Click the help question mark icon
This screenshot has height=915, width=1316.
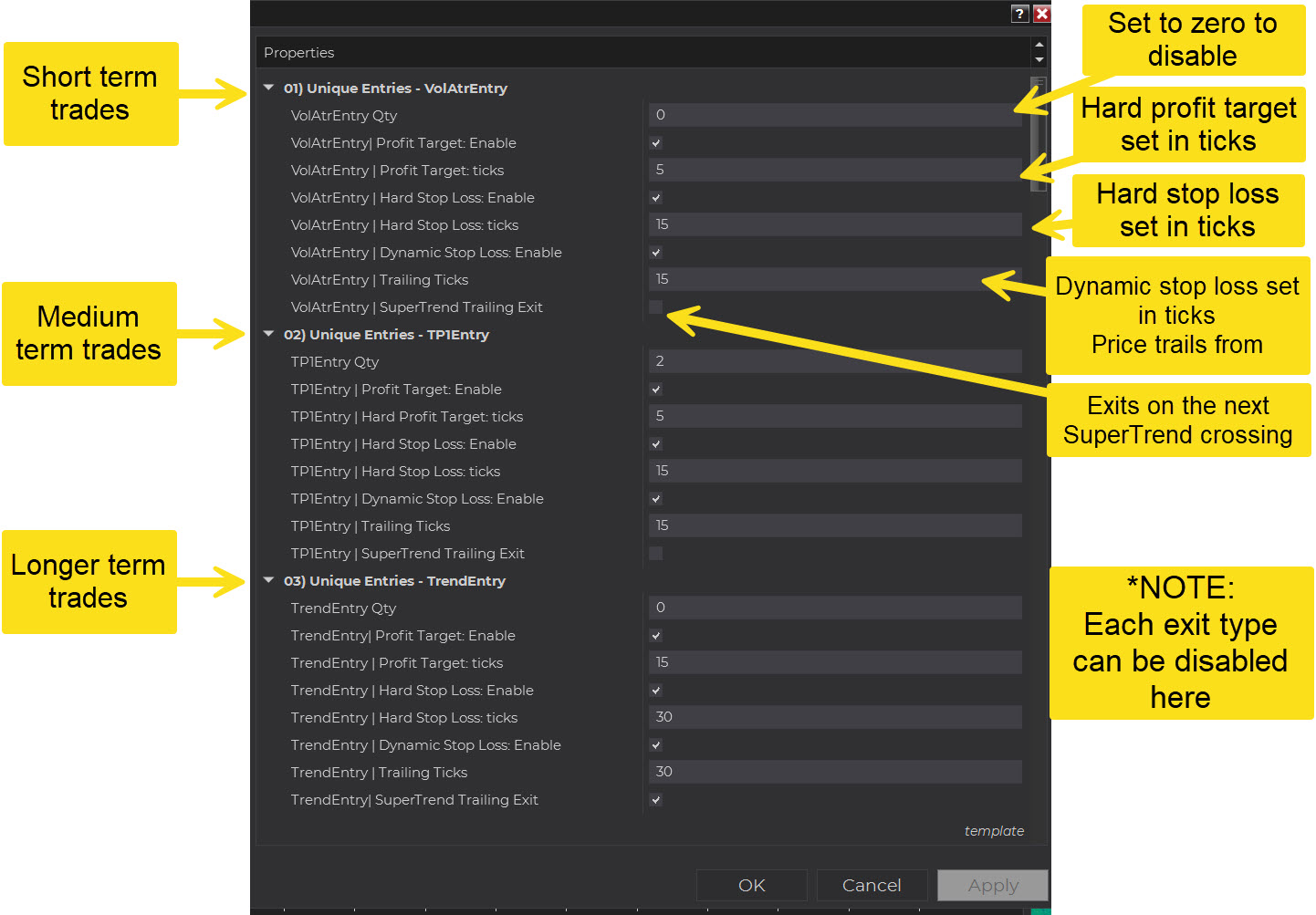pyautogui.click(x=1020, y=14)
